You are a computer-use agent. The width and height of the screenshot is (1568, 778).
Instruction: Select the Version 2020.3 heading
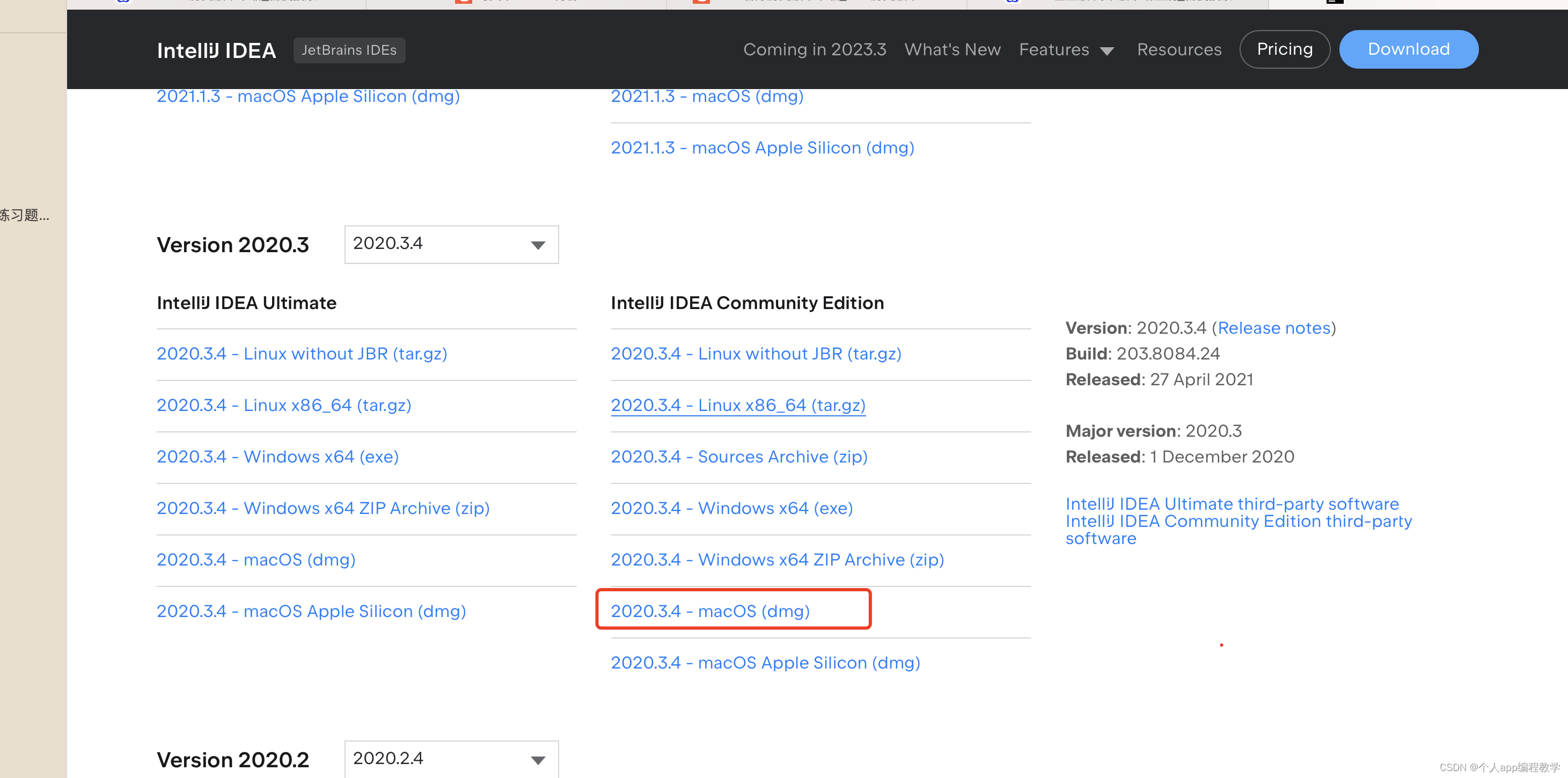[x=232, y=245]
